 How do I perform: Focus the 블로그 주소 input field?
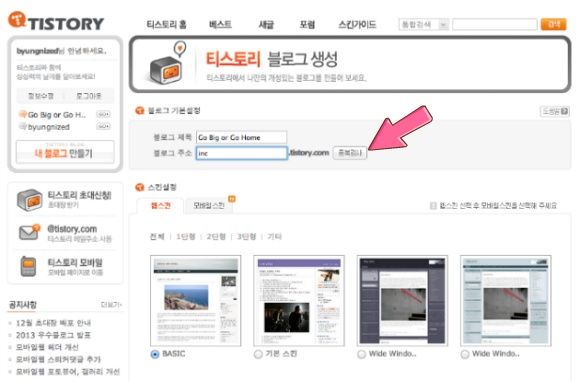242,153
